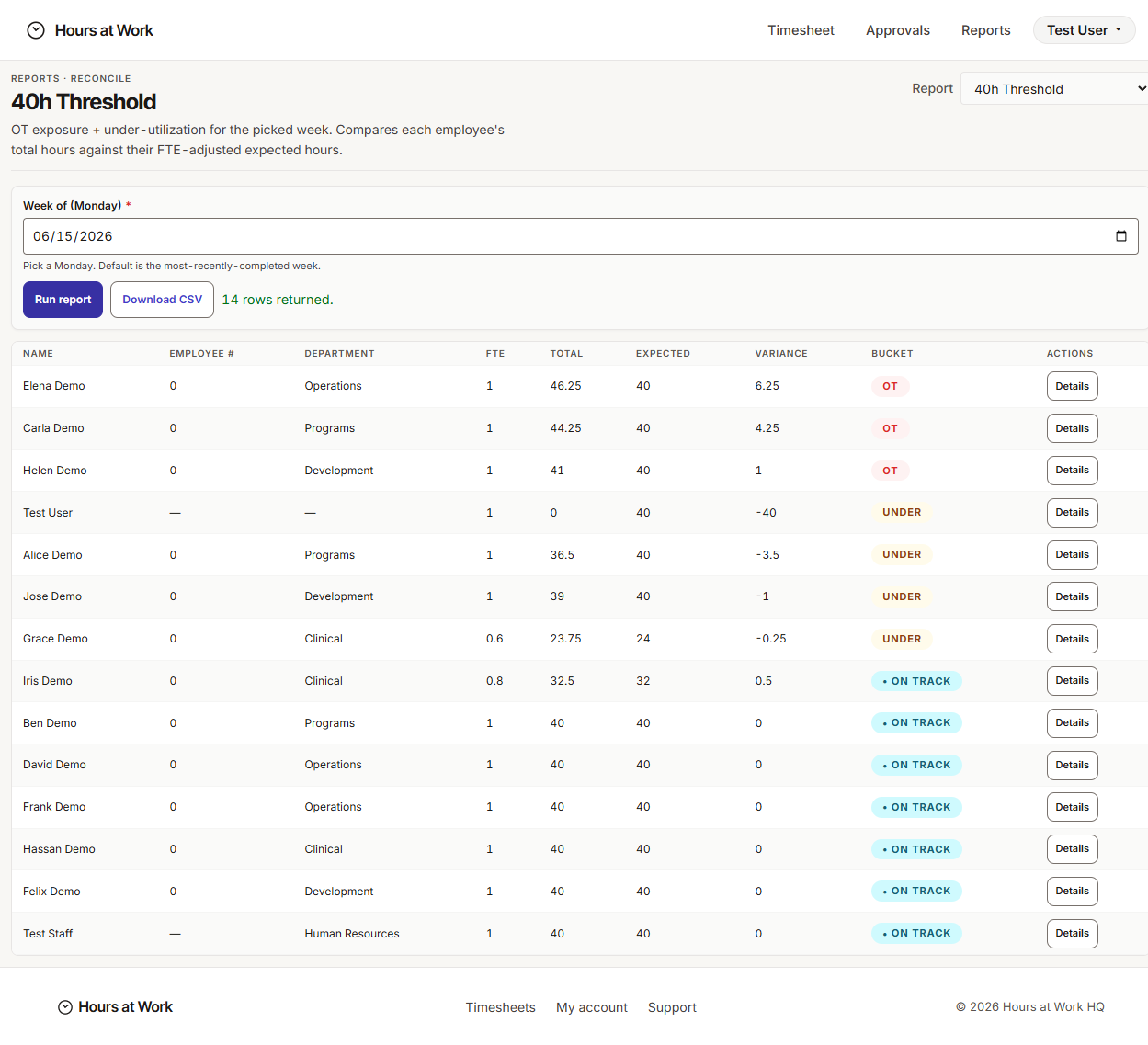Viewport: 1148px width, 1045px height.
Task: Open Details for Iris Demo
Action: (1072, 681)
